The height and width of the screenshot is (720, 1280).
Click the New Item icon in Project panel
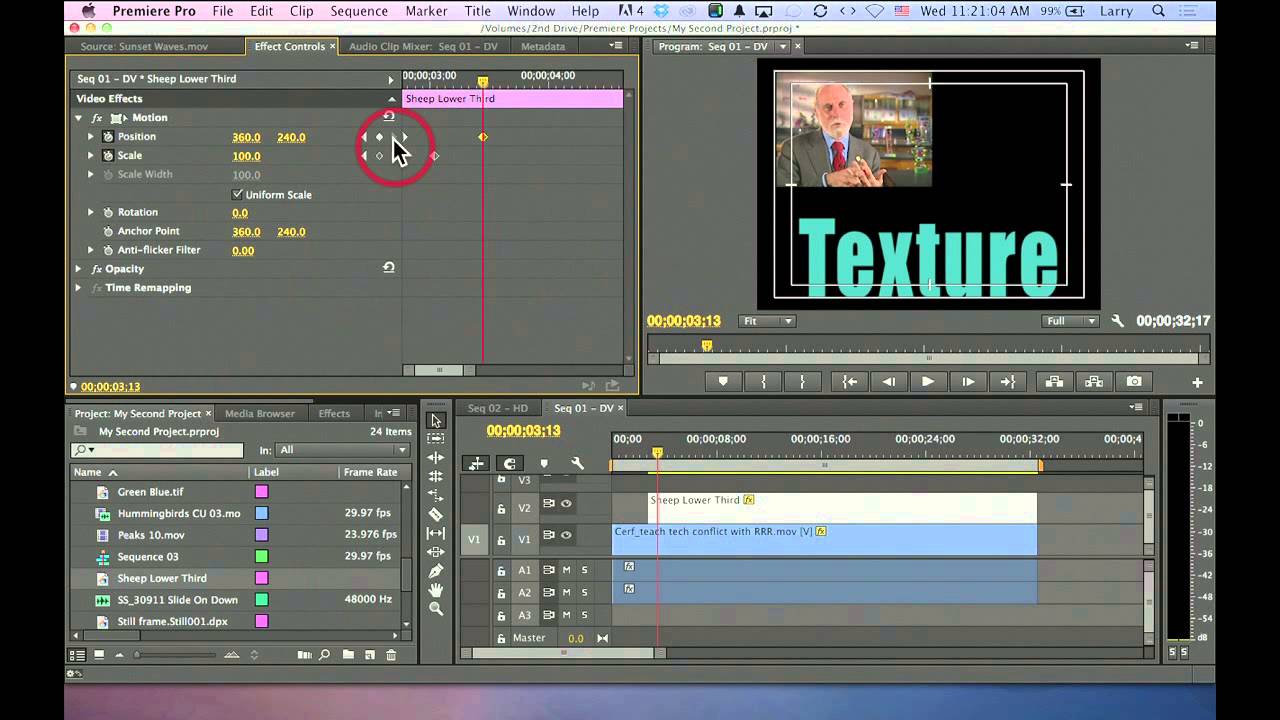tap(369, 655)
